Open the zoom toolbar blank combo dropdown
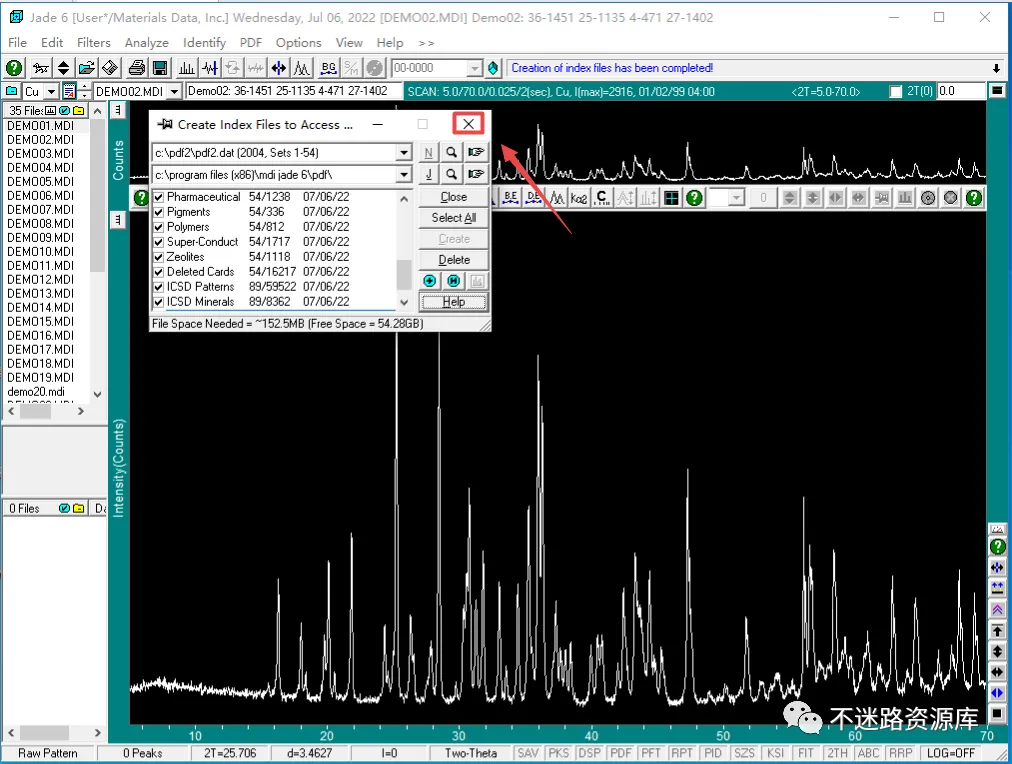The height and width of the screenshot is (764, 1012). 736,197
